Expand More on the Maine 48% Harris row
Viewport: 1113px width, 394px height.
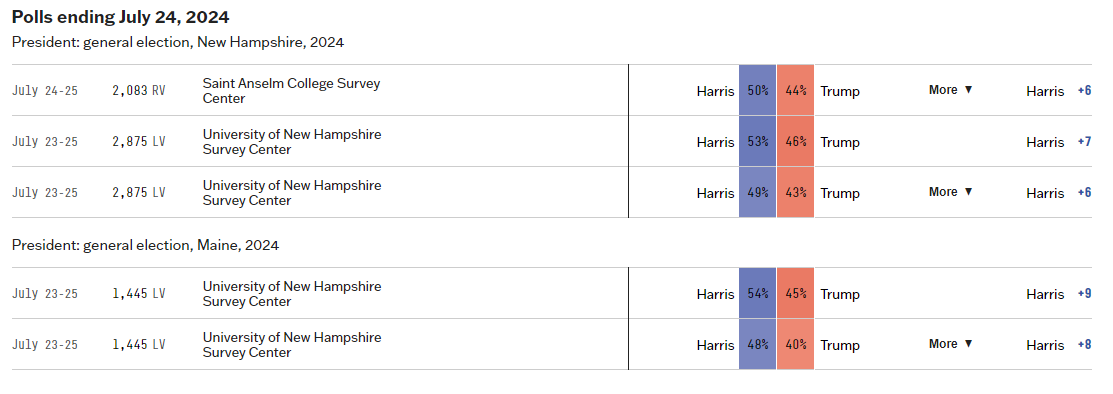pyautogui.click(x=950, y=344)
